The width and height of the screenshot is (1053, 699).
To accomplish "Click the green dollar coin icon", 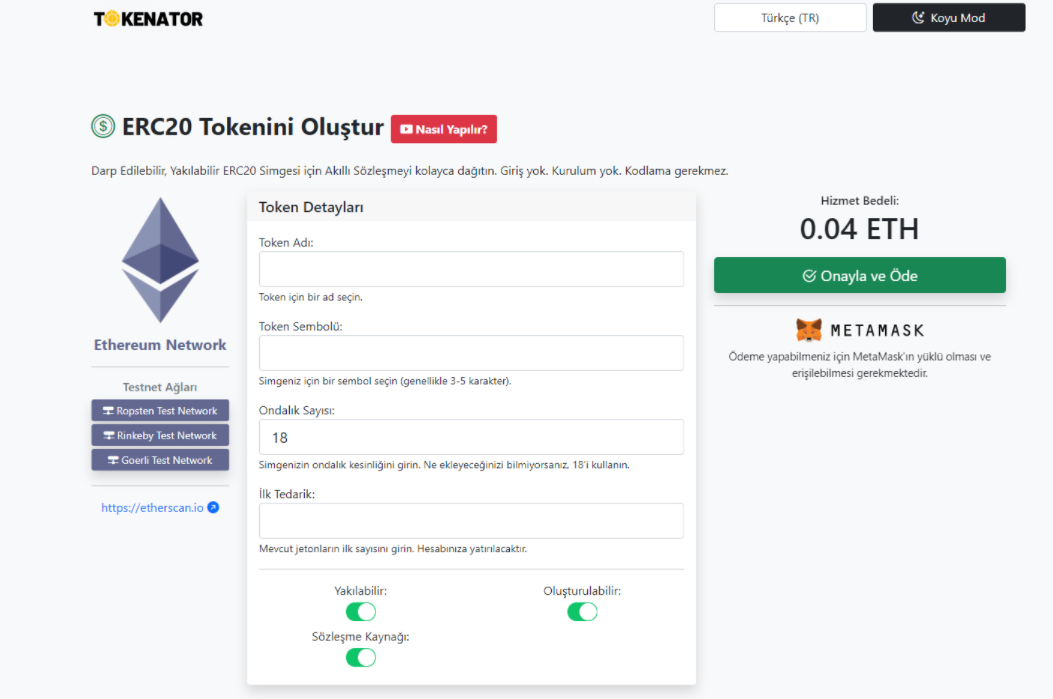I will (x=103, y=126).
